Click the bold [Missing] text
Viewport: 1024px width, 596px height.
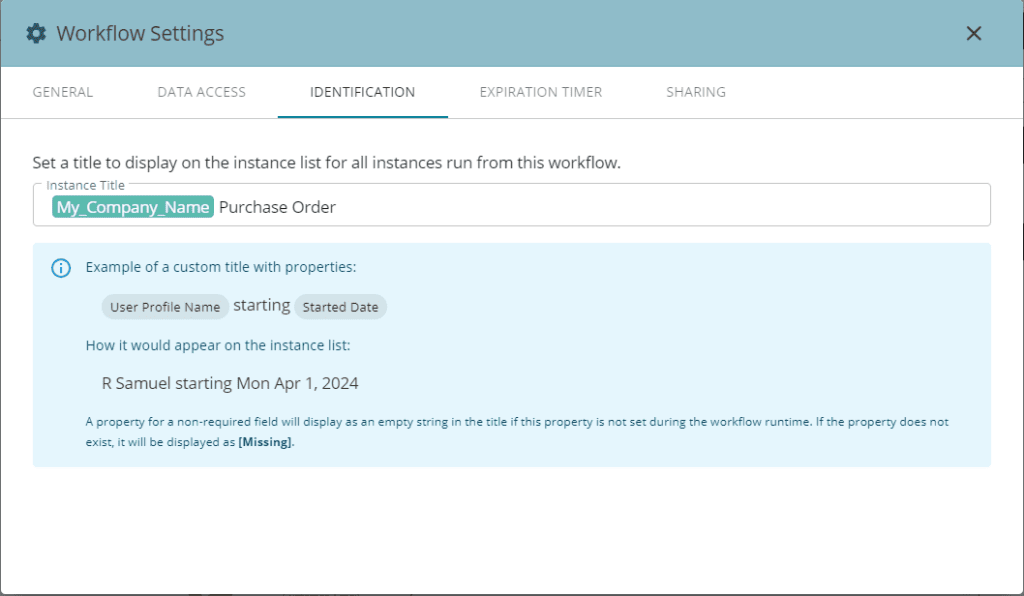click(x=265, y=443)
